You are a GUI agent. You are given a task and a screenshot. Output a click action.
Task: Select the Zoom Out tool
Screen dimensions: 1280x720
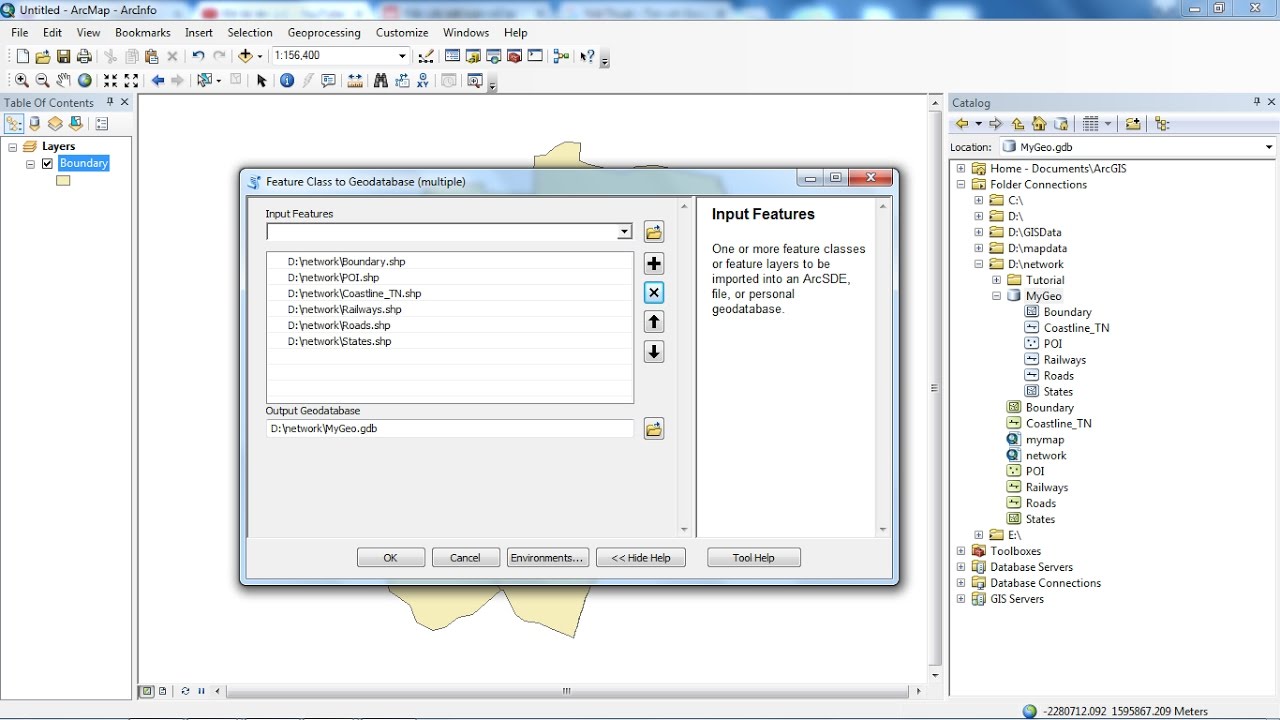coord(42,81)
